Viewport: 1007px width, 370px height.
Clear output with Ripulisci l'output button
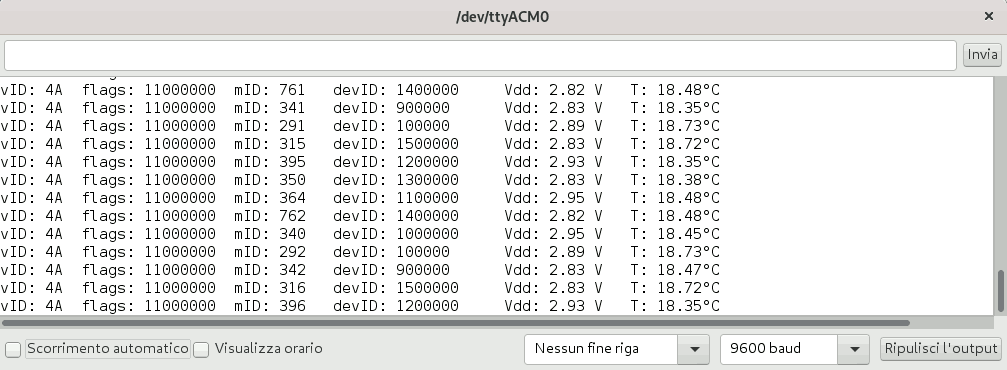coord(940,349)
